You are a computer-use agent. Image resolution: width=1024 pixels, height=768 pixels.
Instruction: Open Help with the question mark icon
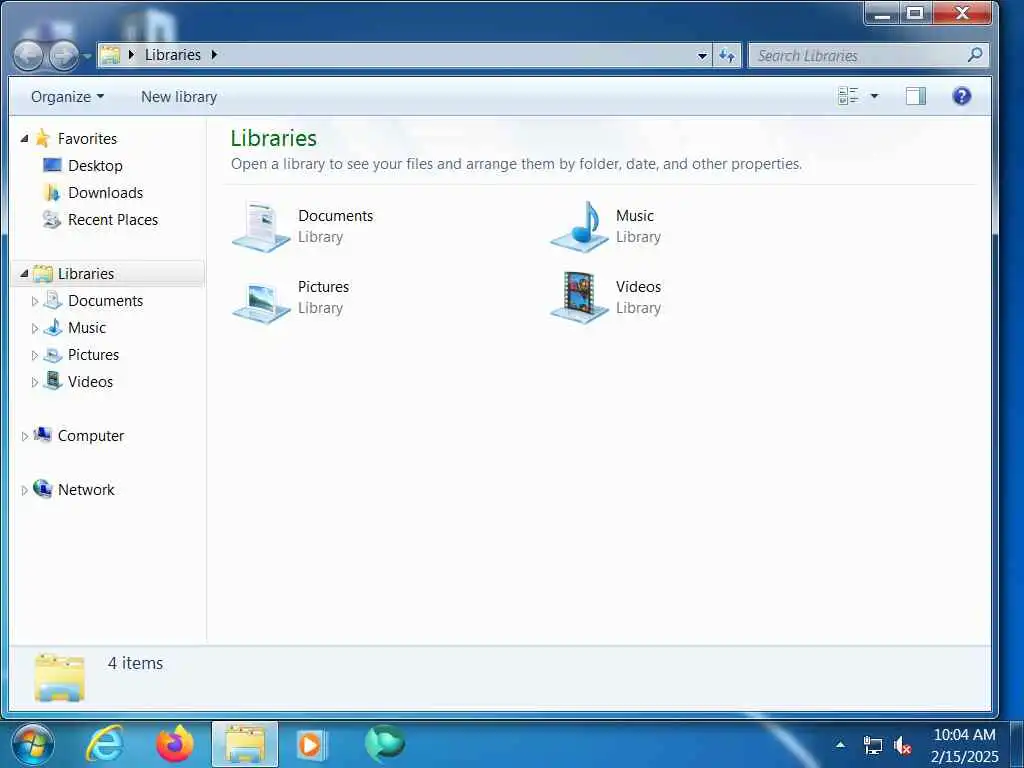pos(961,97)
